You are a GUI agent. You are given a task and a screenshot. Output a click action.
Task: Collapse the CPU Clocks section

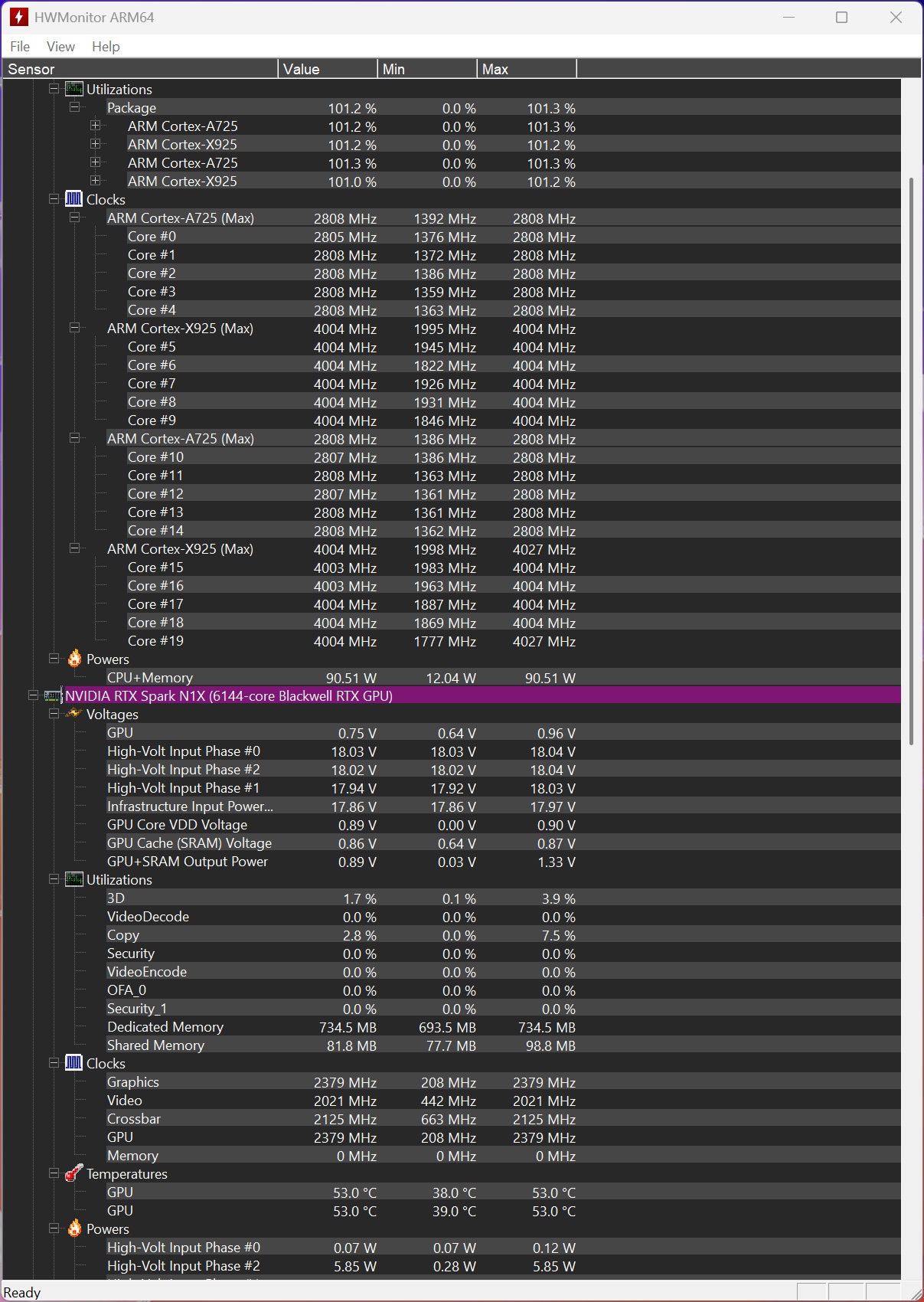(54, 199)
